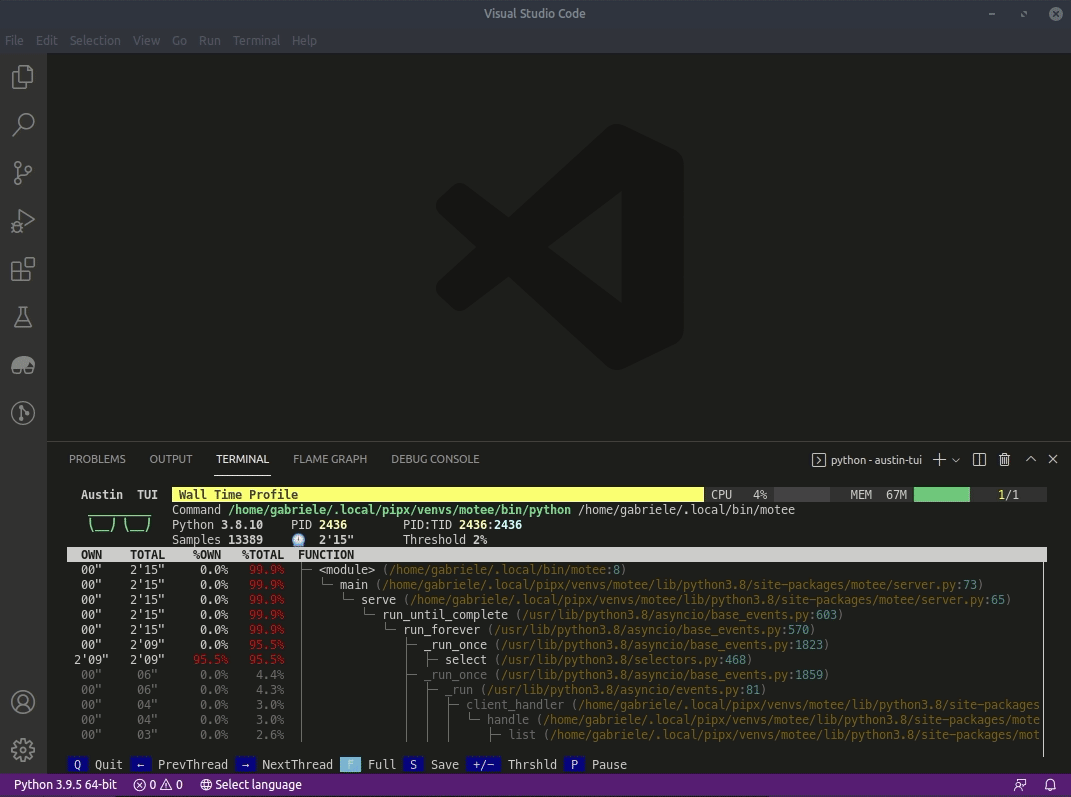This screenshot has height=797, width=1071.
Task: Split the terminal panel
Action: (x=979, y=460)
